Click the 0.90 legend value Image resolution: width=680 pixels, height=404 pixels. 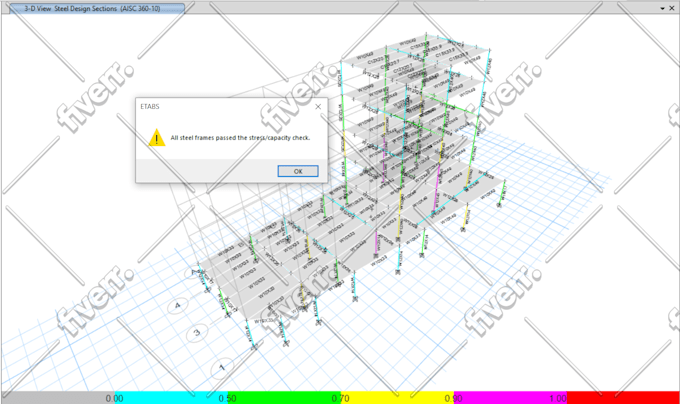pos(454,398)
